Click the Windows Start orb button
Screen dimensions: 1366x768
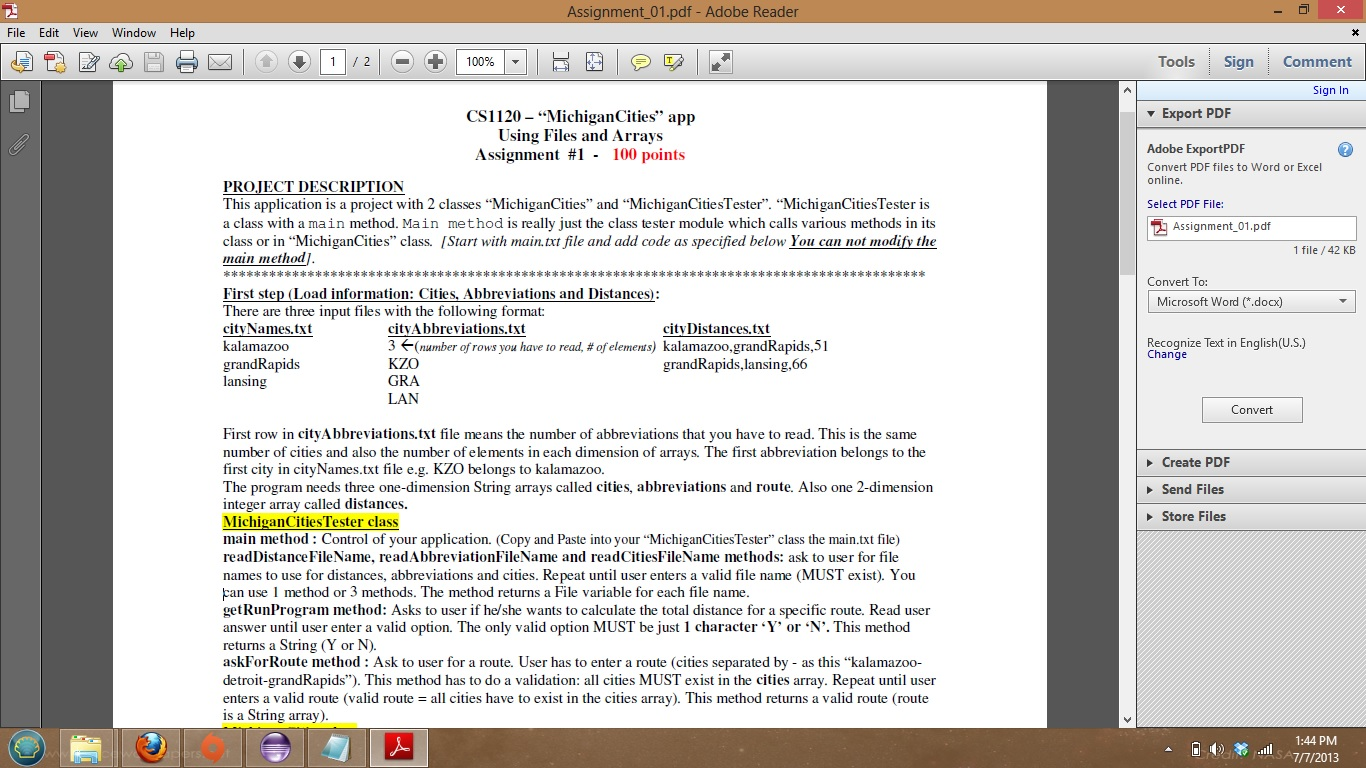(x=27, y=748)
